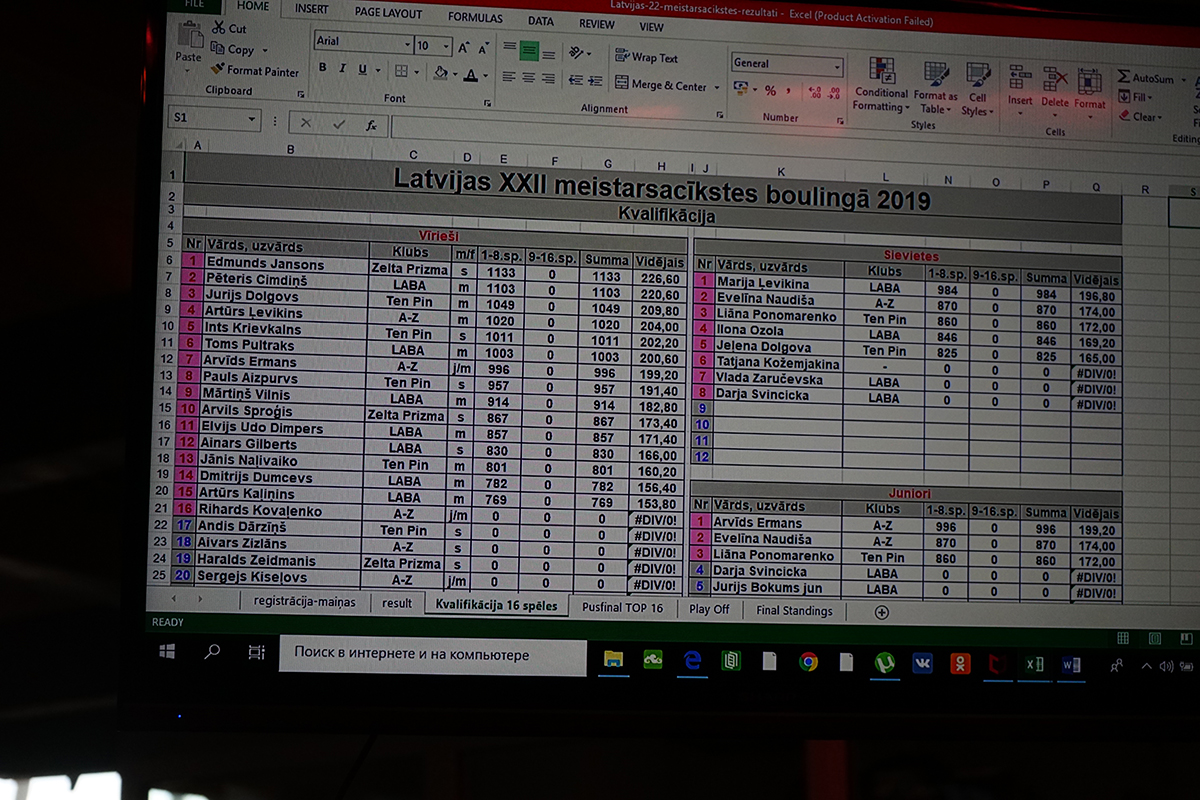Open the Final Standings sheet tab
The width and height of the screenshot is (1200, 800).
pos(794,611)
